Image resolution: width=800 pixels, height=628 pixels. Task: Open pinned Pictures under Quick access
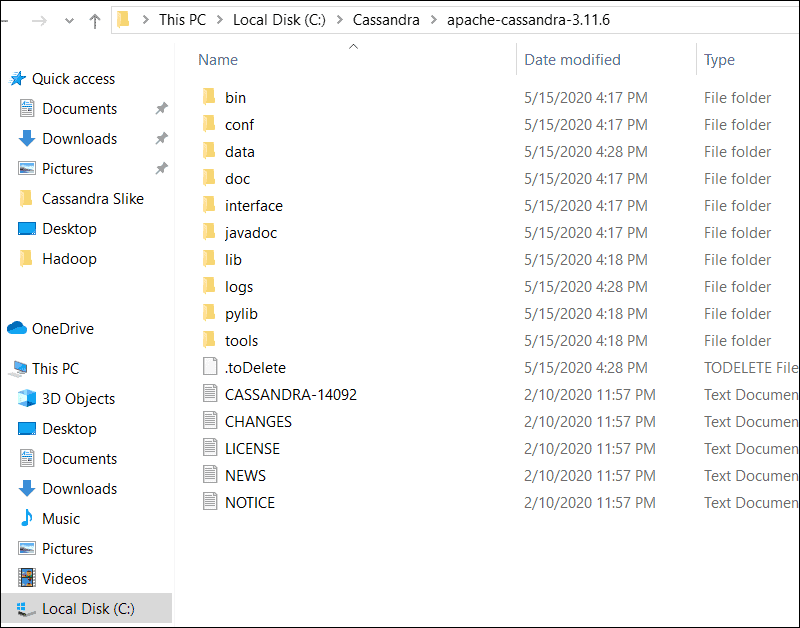click(67, 169)
